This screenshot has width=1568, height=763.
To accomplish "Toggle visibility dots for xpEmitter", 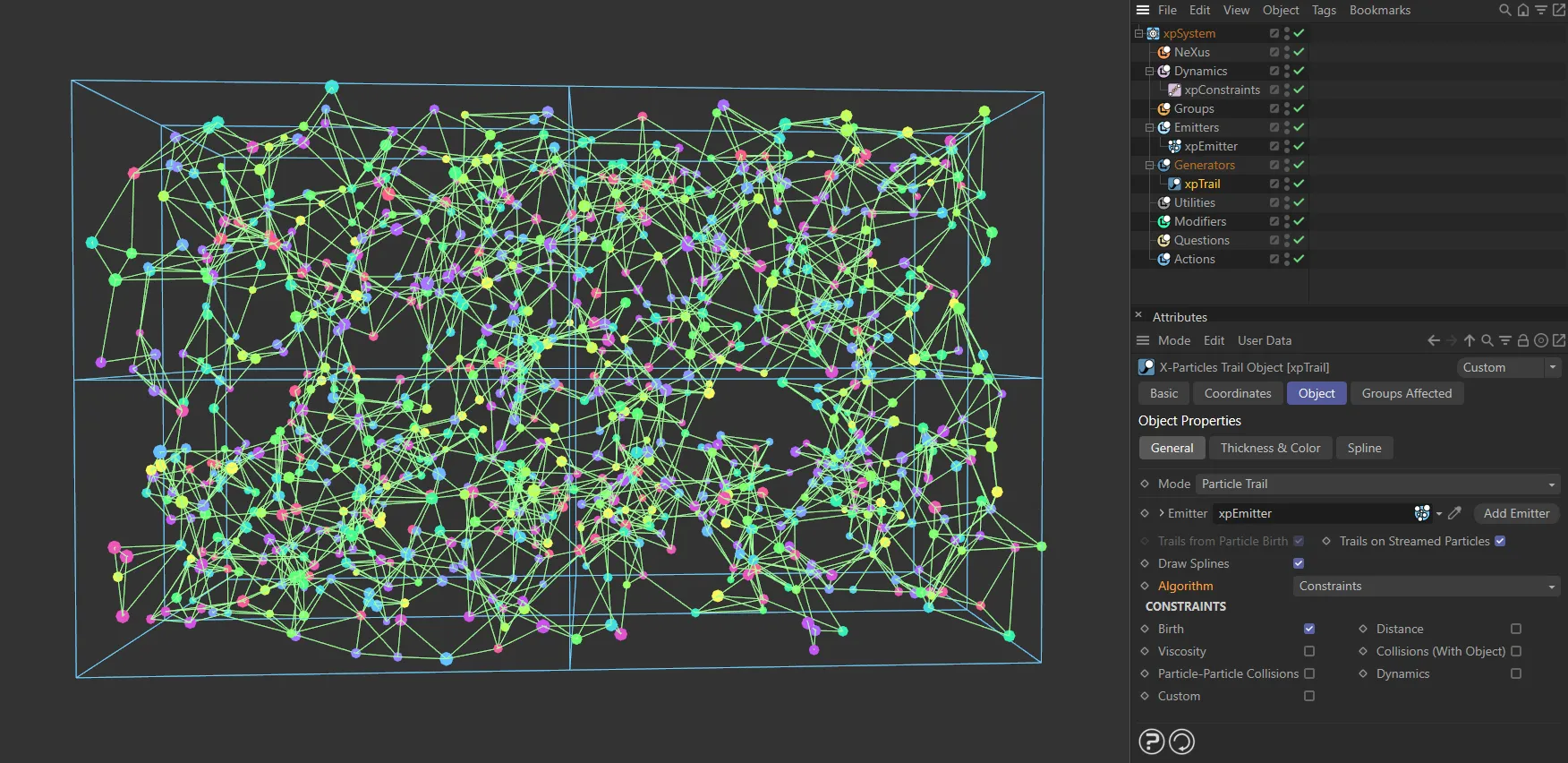I will [x=1286, y=146].
